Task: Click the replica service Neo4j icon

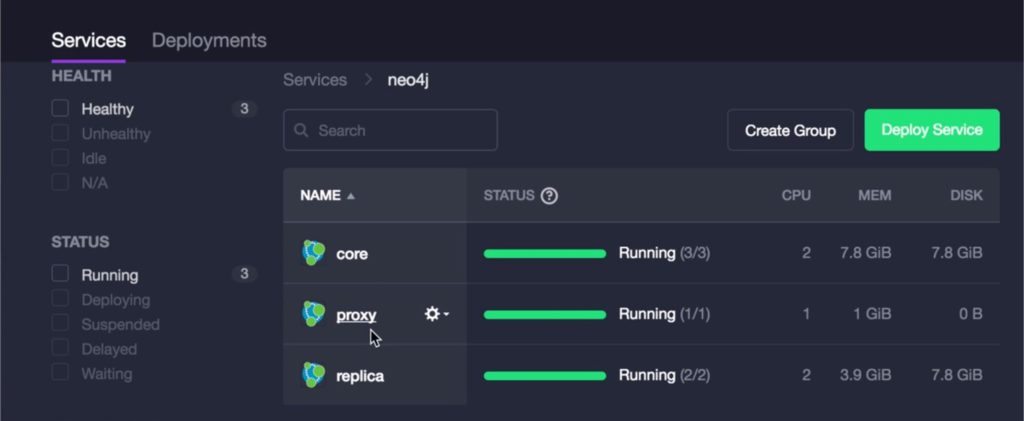Action: click(314, 375)
